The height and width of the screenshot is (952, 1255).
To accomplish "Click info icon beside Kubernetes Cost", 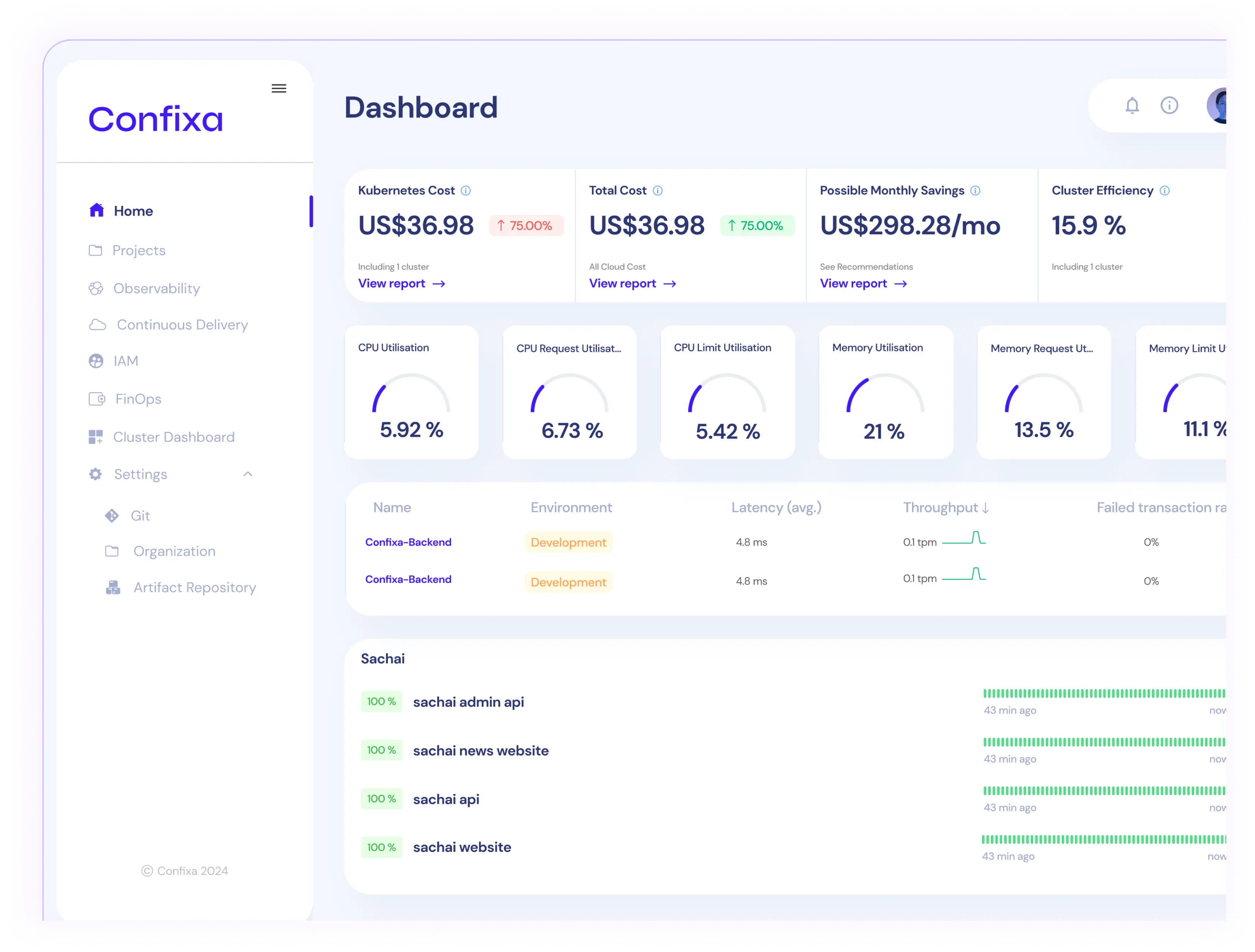I will click(466, 190).
